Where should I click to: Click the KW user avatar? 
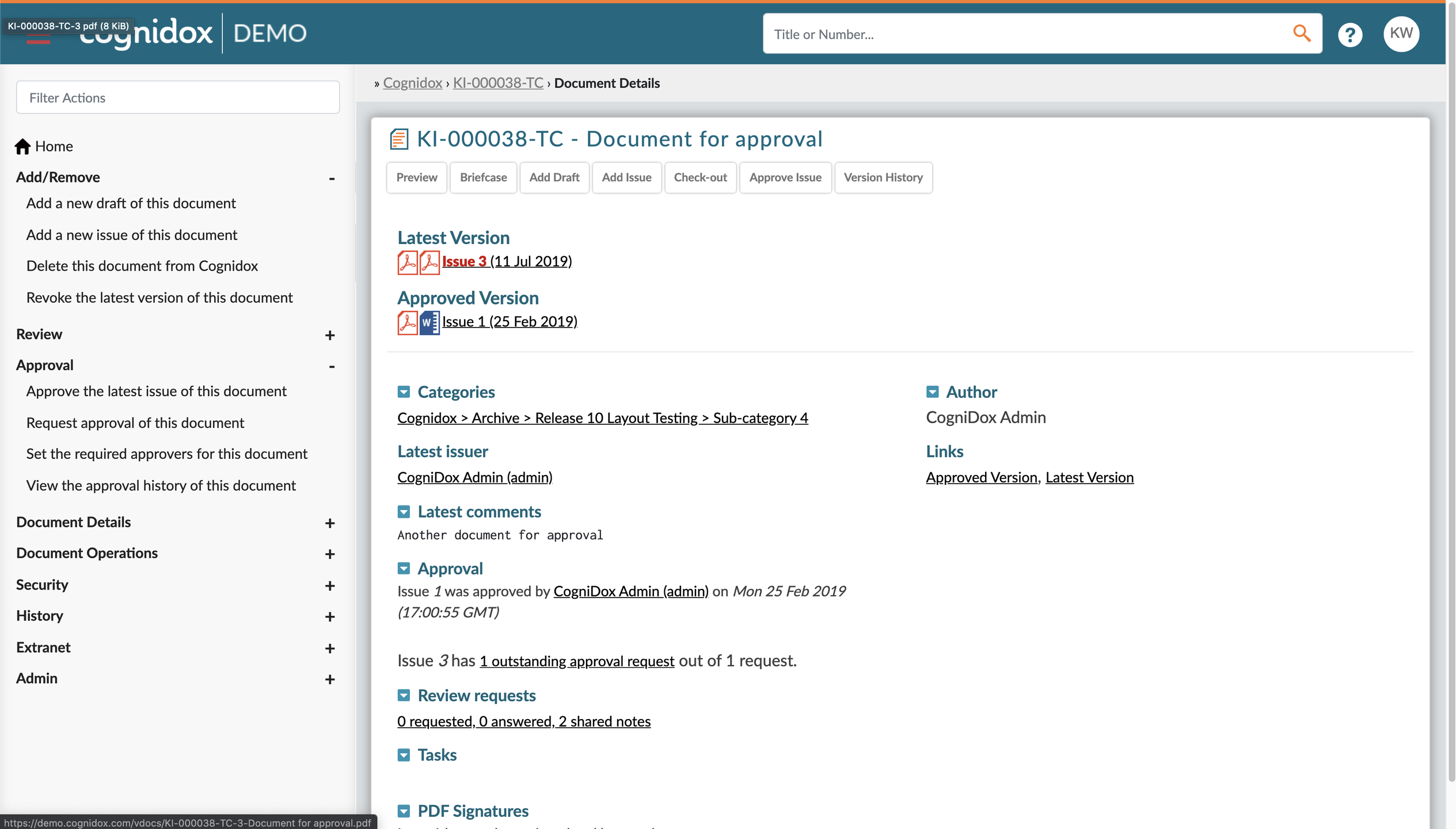pyautogui.click(x=1401, y=33)
